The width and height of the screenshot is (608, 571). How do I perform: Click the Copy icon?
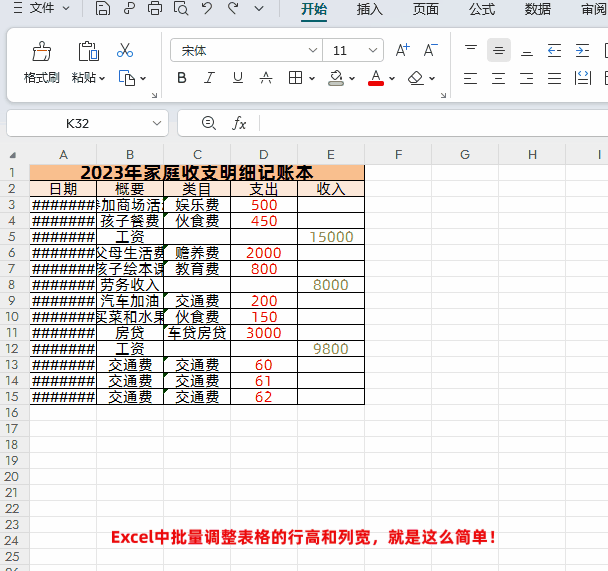pyautogui.click(x=127, y=78)
